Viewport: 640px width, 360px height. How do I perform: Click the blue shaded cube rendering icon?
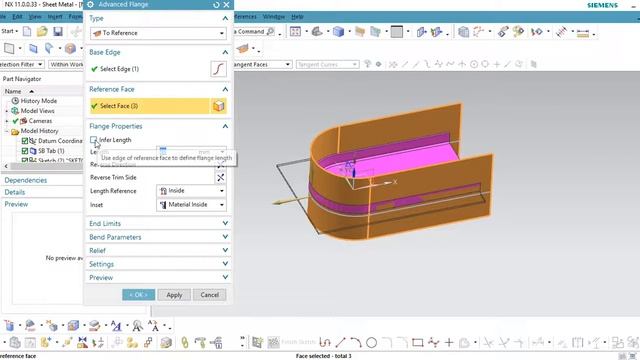338,31
